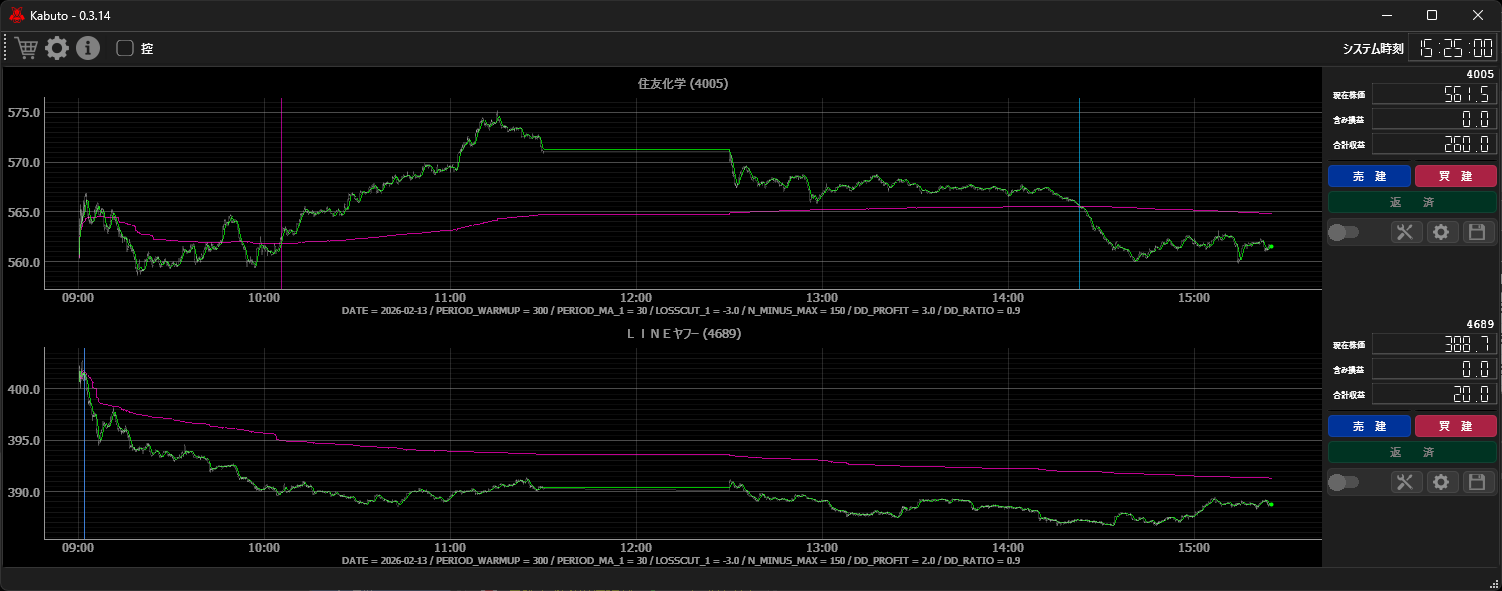This screenshot has height=591, width=1502.
Task: Click 400.0 axis label on 4689 chart
Action: tap(23, 389)
